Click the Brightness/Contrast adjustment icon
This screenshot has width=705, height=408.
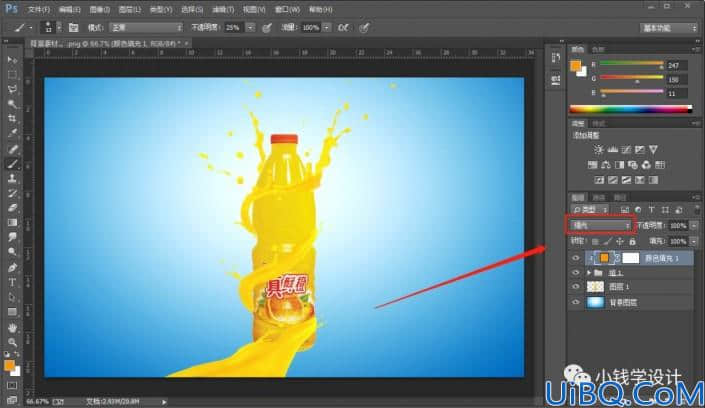click(598, 150)
